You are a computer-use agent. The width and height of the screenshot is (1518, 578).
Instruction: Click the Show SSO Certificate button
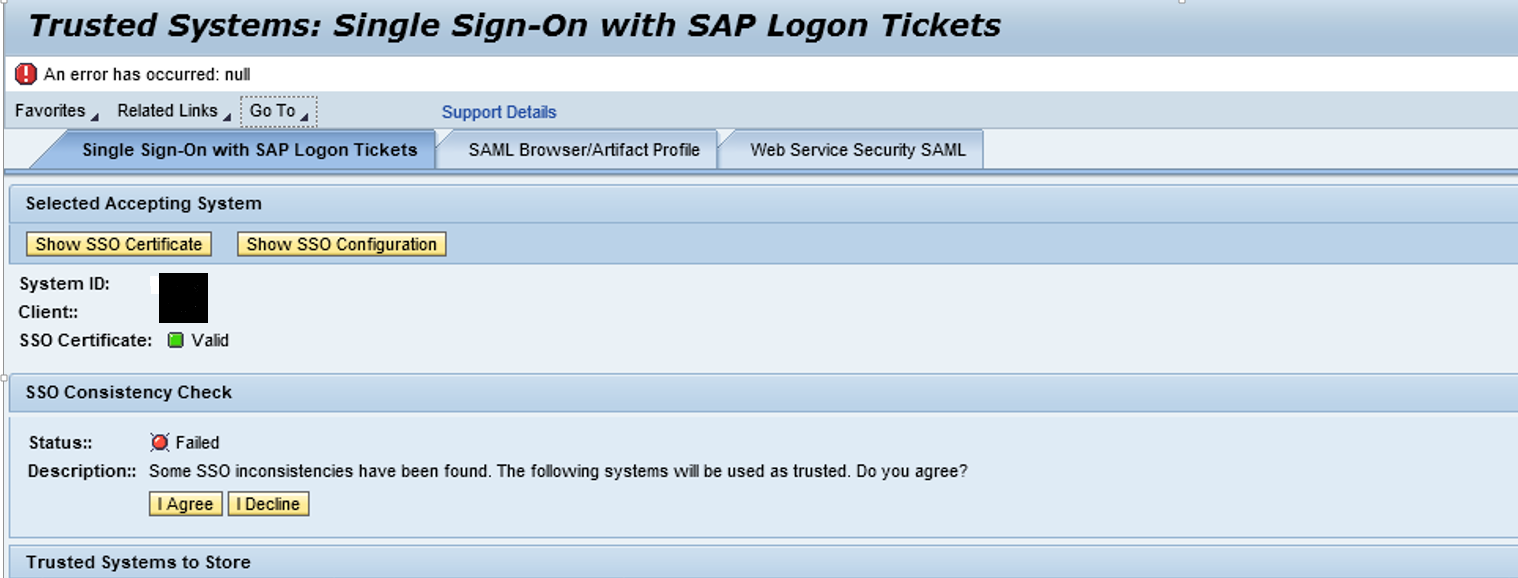[x=119, y=244]
